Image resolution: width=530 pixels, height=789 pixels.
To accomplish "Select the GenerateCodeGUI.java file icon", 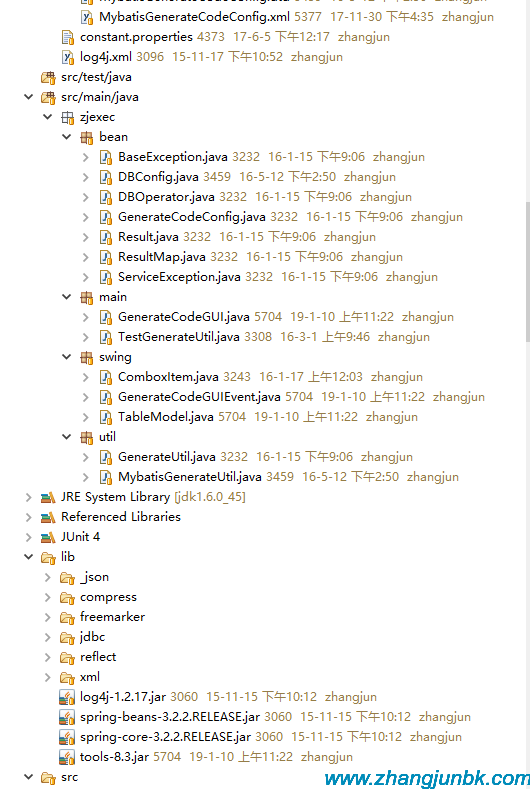I will pos(106,317).
